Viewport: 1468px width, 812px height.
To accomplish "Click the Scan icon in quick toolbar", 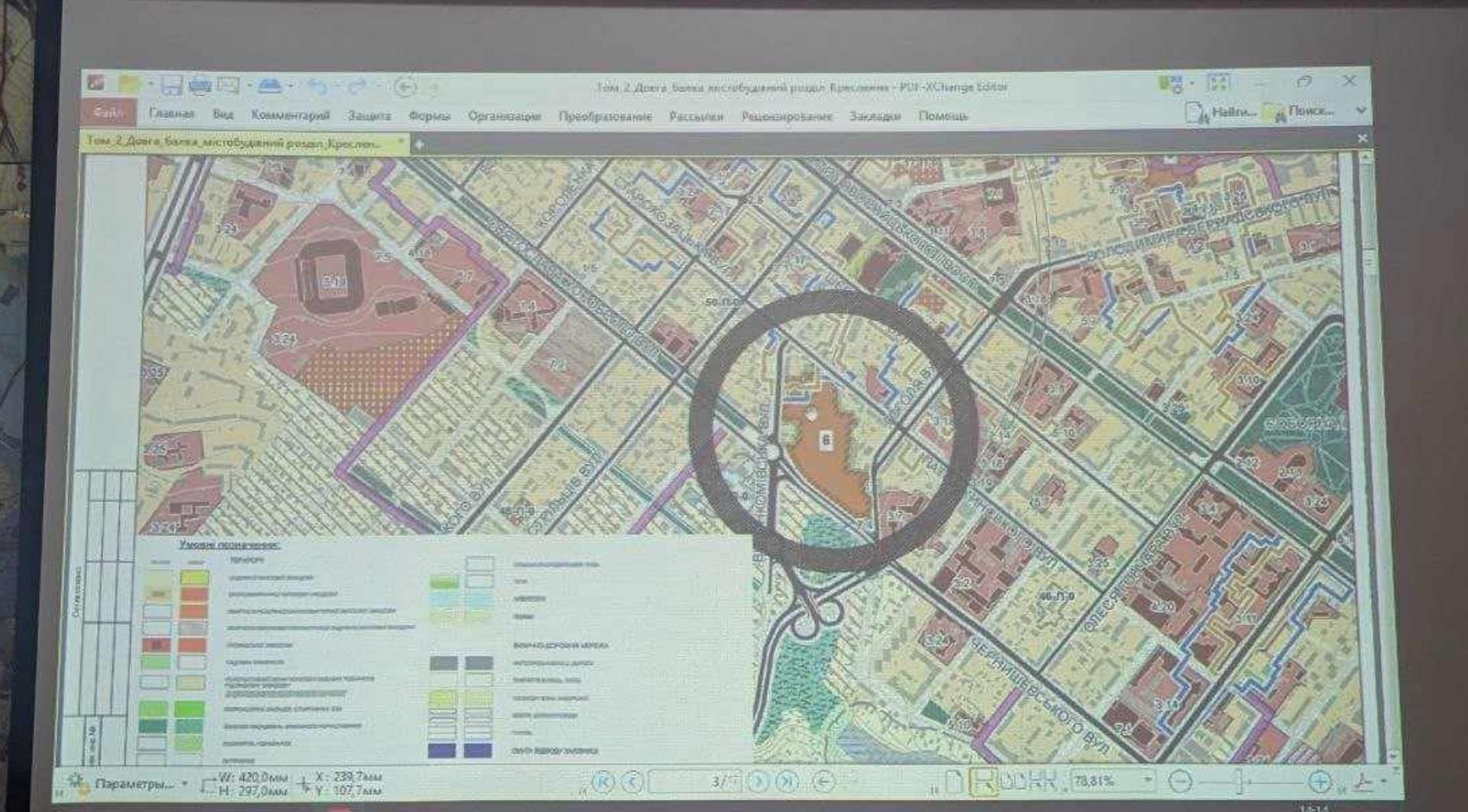I will point(268,86).
